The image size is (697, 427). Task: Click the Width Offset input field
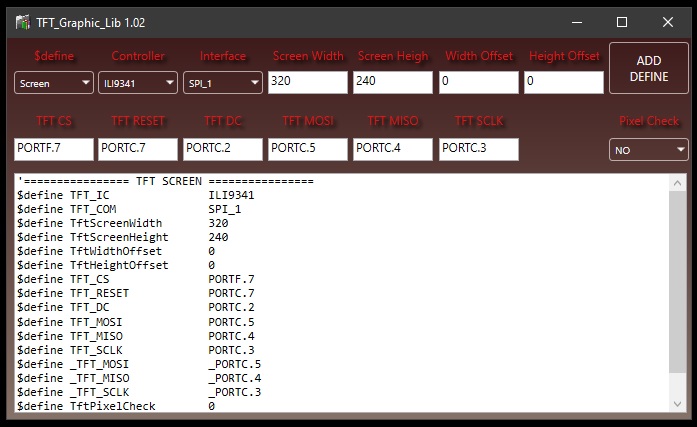point(478,83)
